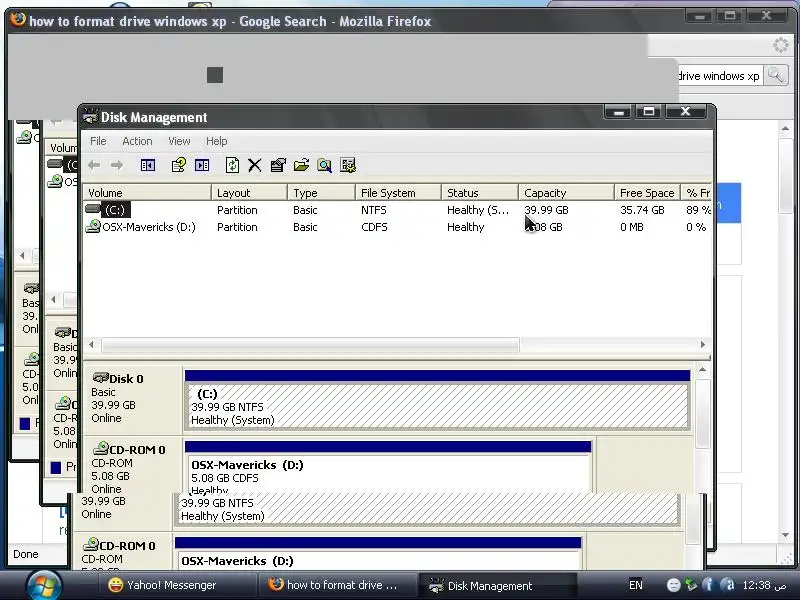
Task: Click the dark square in Firefox grey area
Action: point(215,75)
